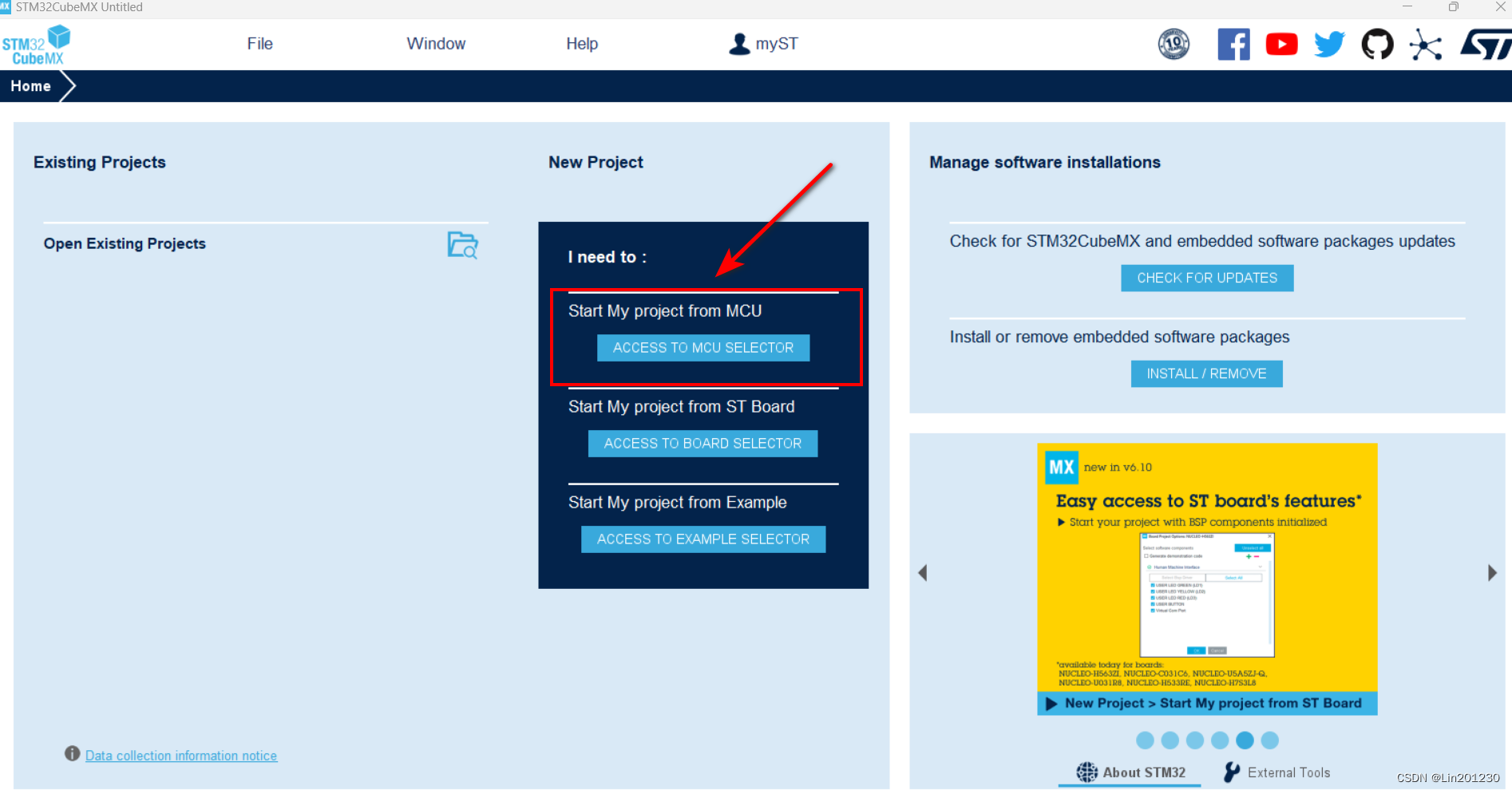
Task: Click the External Tools wrench icon
Action: 1232,772
